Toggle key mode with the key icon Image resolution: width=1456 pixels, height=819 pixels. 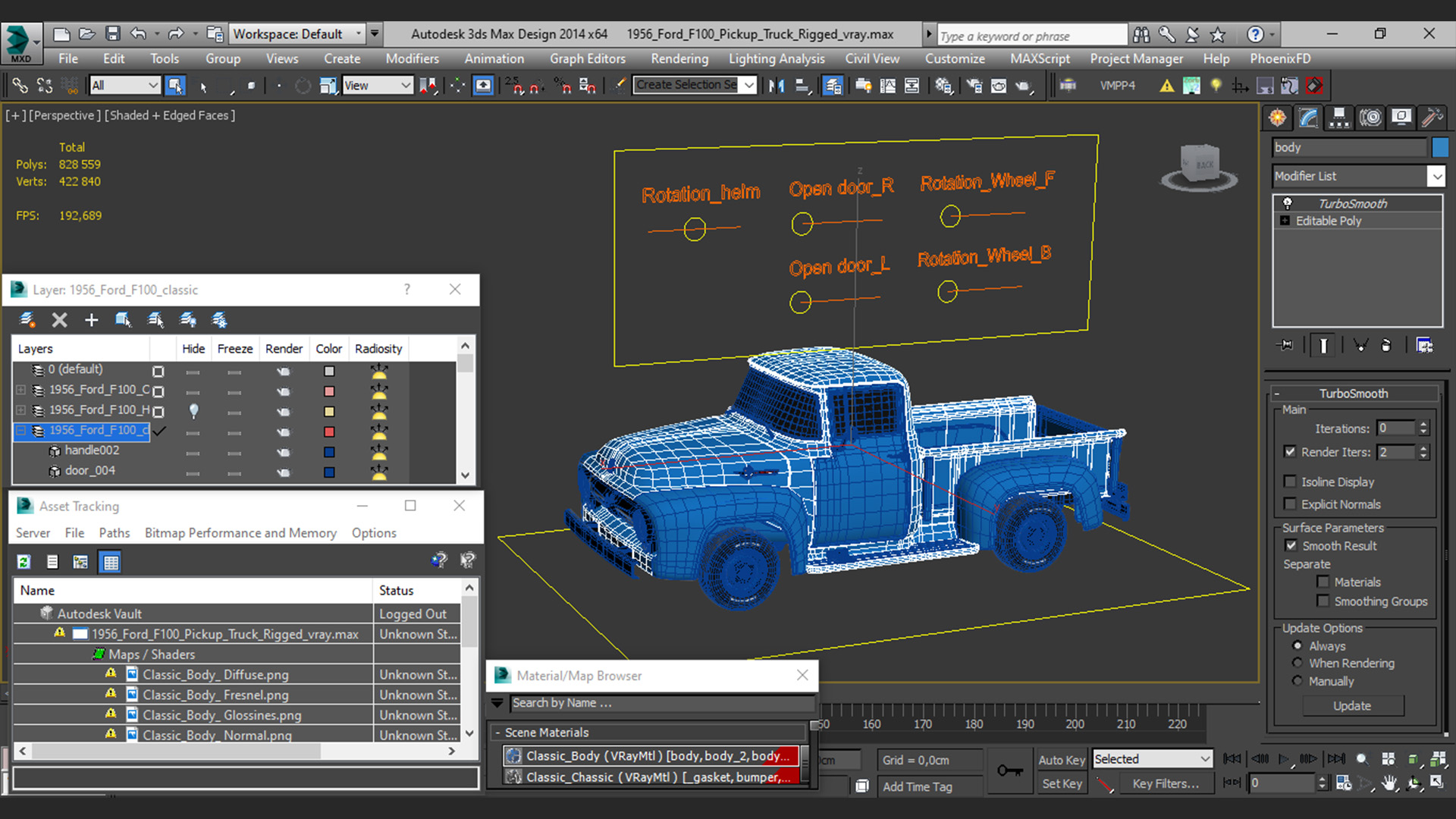click(x=1009, y=771)
